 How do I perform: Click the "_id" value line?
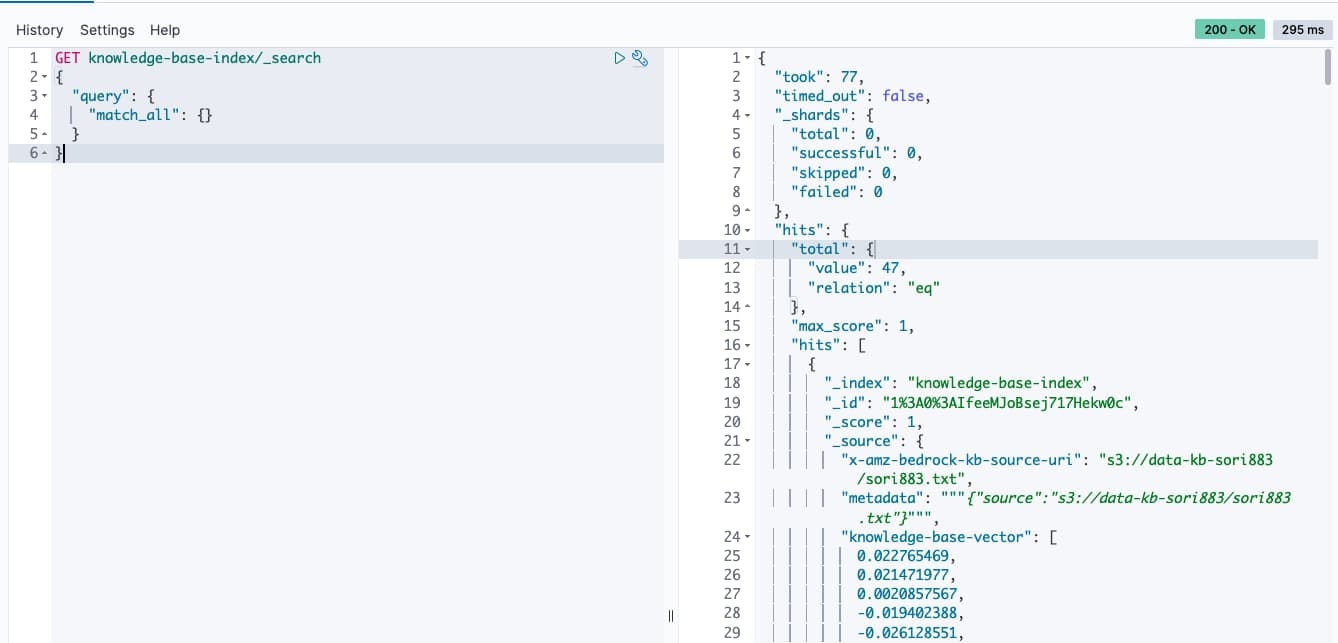(x=982, y=403)
